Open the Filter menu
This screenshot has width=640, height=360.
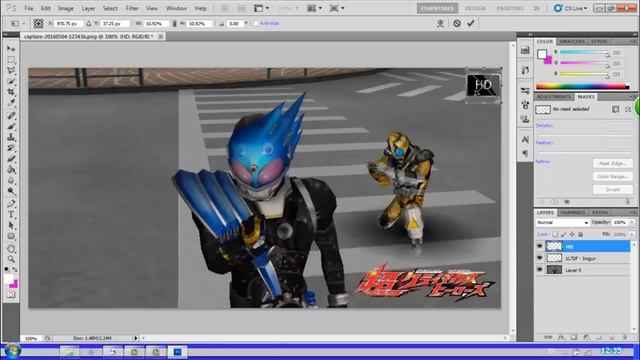(x=131, y=8)
